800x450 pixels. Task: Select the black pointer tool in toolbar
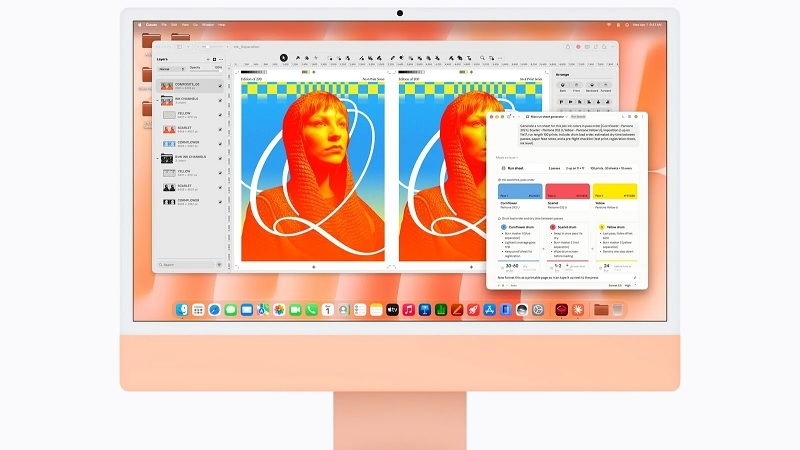pos(284,58)
